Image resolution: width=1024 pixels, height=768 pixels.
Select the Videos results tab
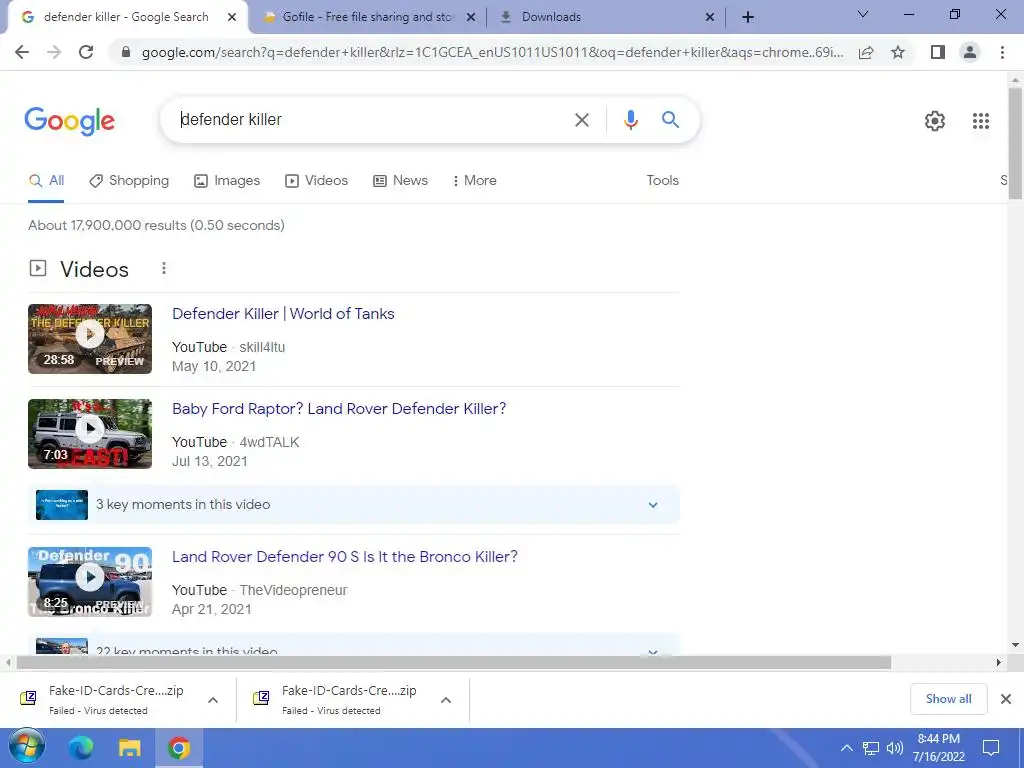pyautogui.click(x=317, y=181)
